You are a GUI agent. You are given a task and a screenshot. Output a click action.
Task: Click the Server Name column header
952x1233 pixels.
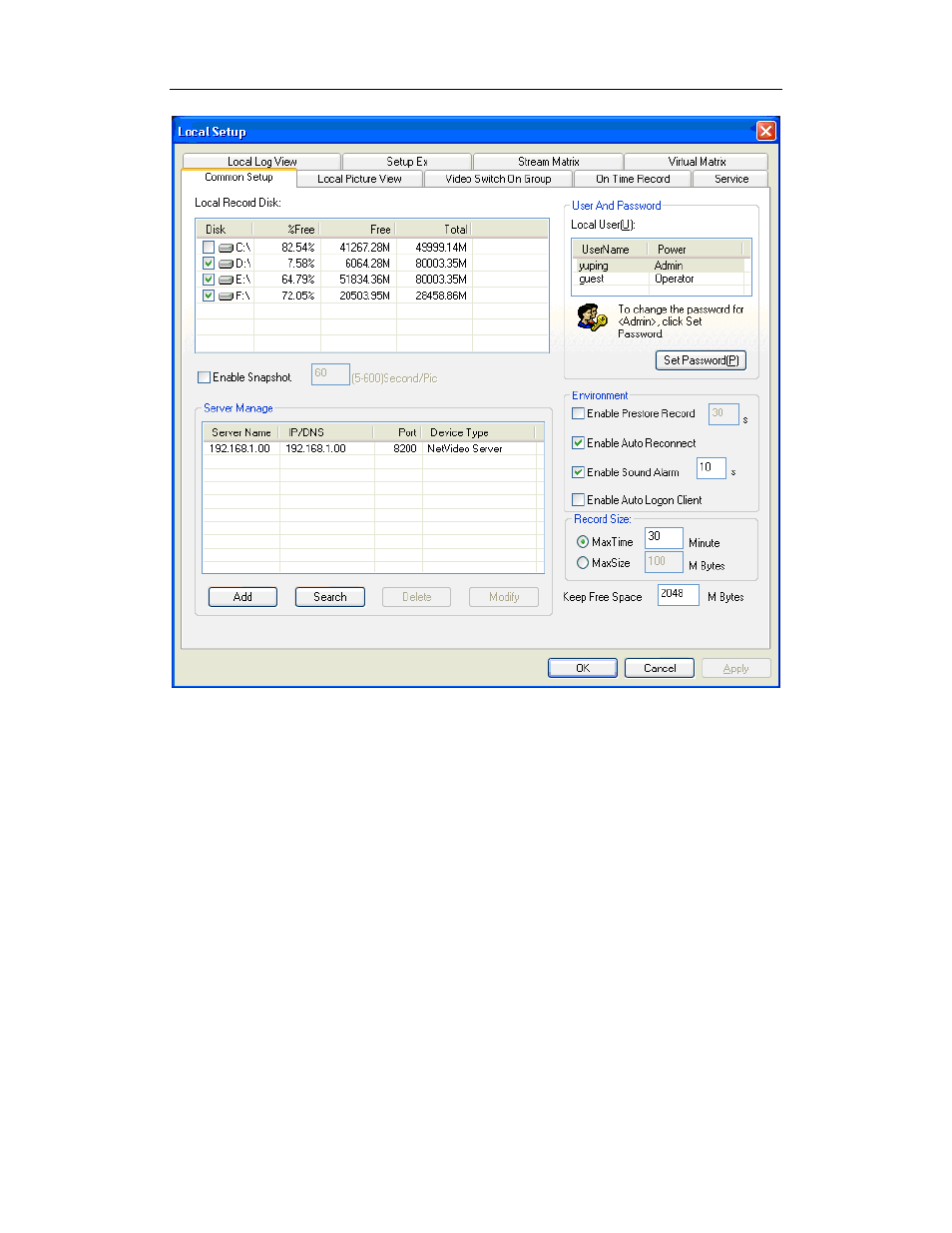[x=241, y=432]
